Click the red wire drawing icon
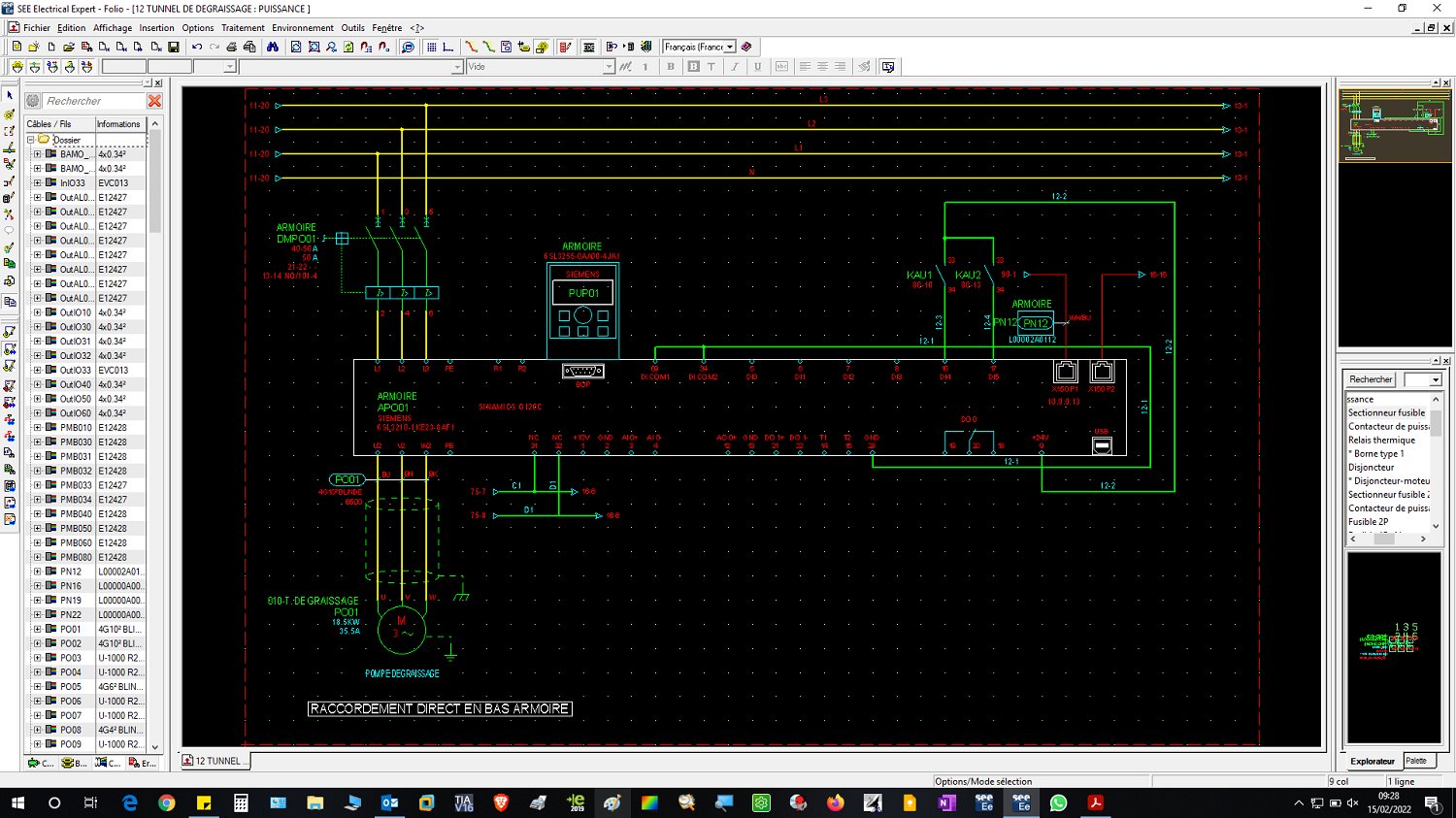Viewport: 1456px width, 818px height. 471,47
